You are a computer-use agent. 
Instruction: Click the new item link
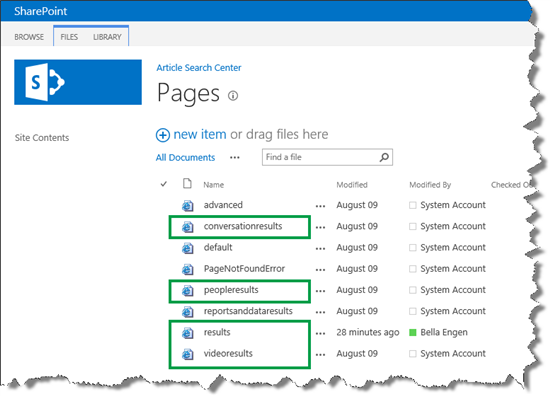tap(200, 134)
